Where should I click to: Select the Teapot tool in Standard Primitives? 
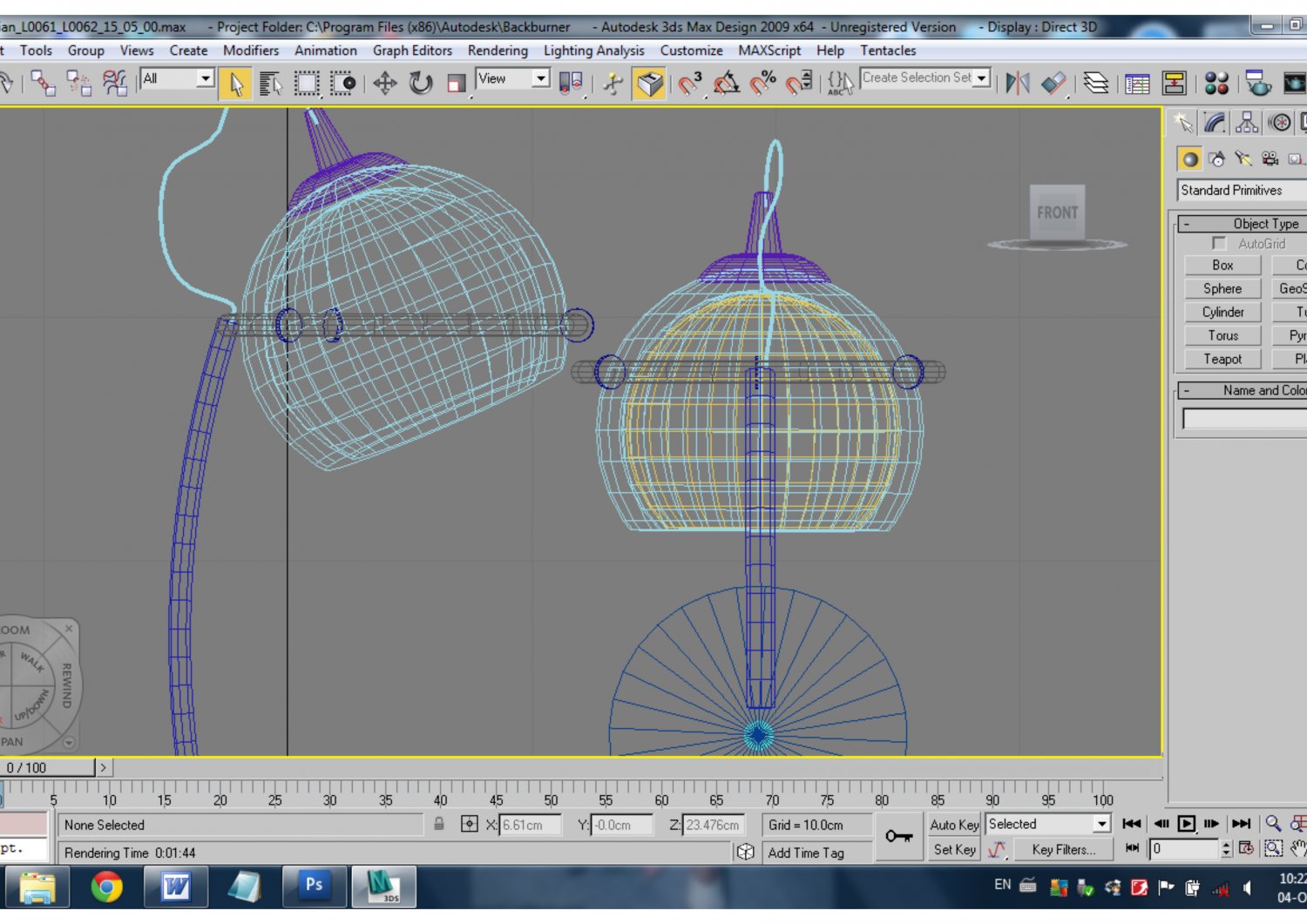(1222, 359)
